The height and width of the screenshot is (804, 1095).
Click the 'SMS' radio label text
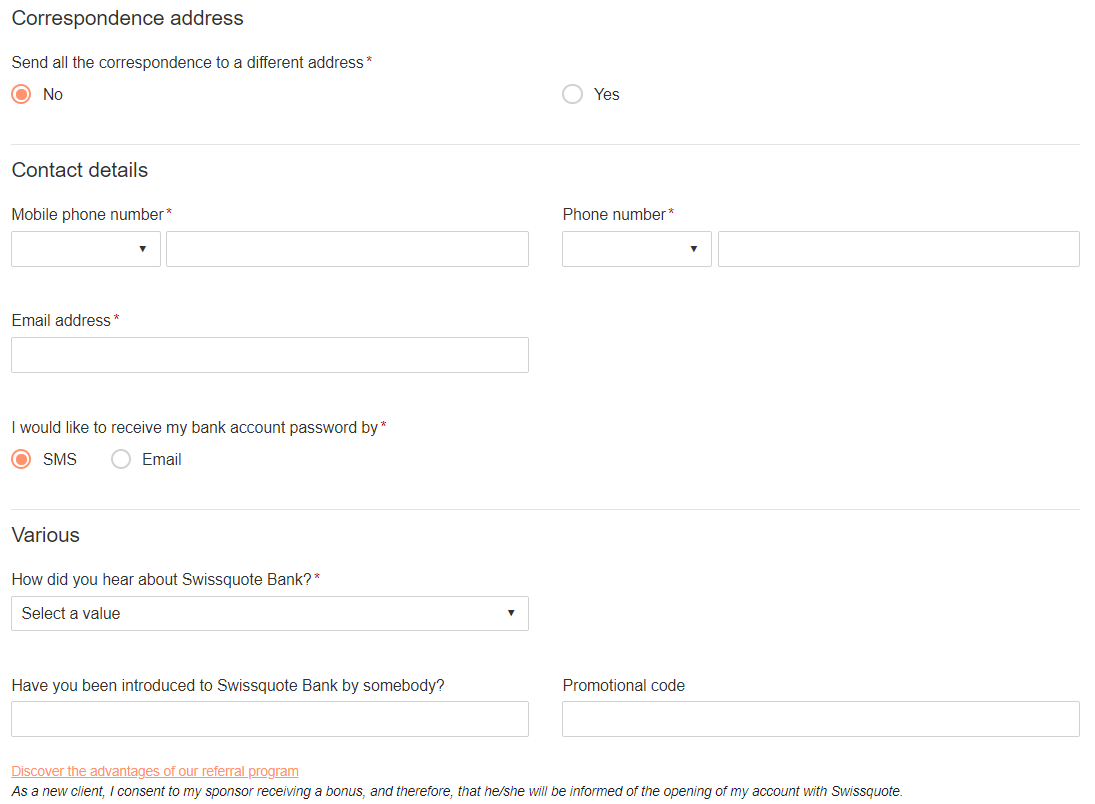[x=60, y=460]
